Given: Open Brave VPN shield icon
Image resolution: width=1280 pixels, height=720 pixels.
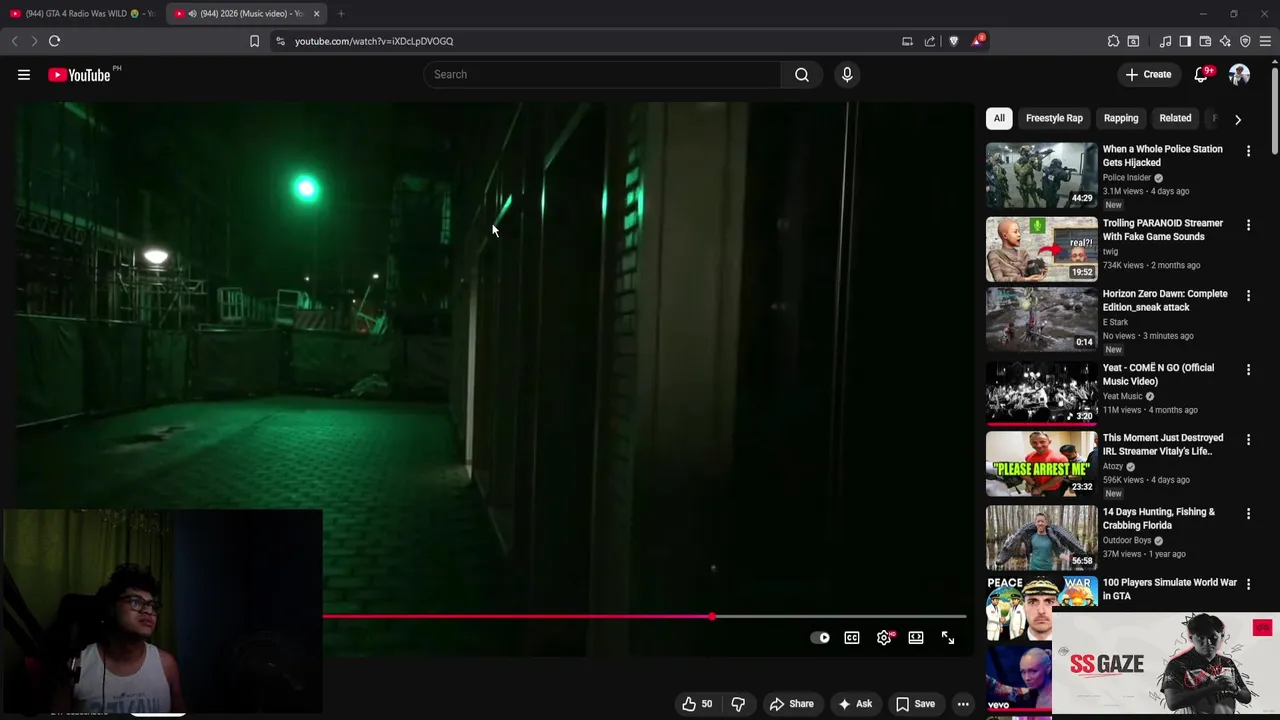Looking at the screenshot, I should pyautogui.click(x=1245, y=41).
